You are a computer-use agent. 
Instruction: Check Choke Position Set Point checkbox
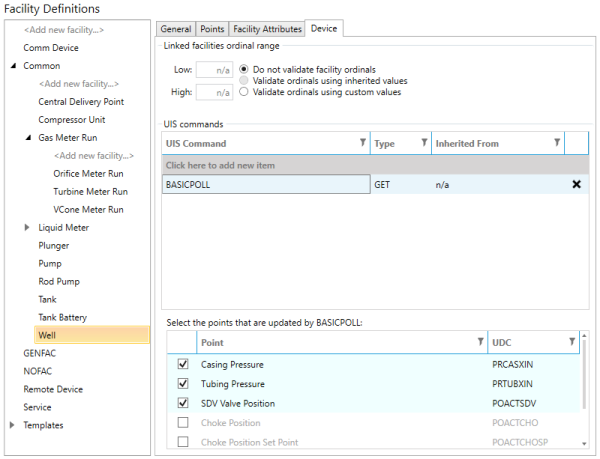click(x=183, y=442)
